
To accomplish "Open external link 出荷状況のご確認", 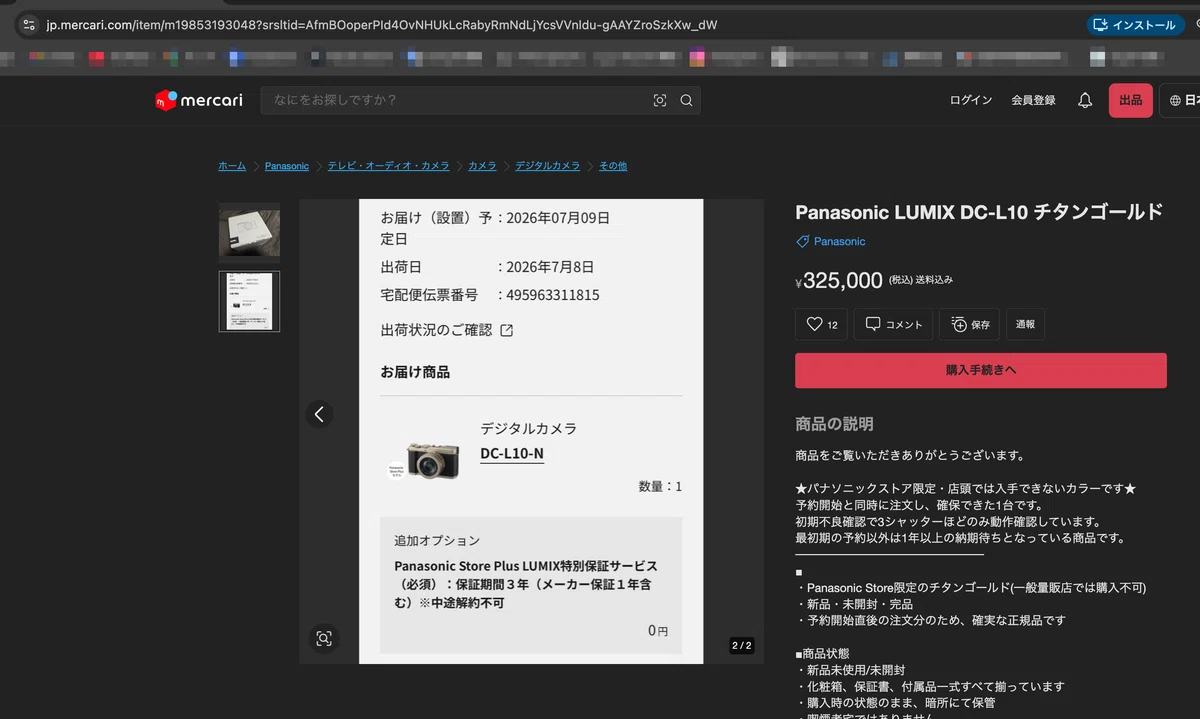I will click(x=447, y=330).
